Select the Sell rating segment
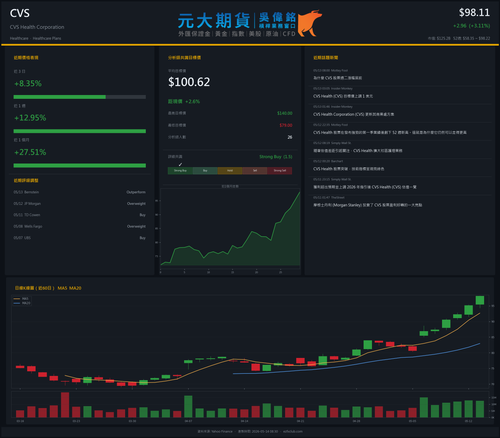The width and height of the screenshot is (500, 438). click(x=255, y=171)
